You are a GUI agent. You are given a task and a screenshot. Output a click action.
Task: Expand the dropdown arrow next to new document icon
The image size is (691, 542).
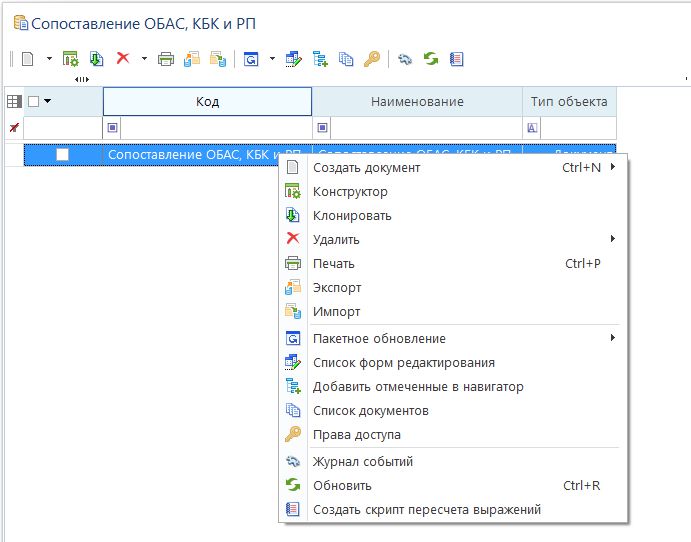49,59
